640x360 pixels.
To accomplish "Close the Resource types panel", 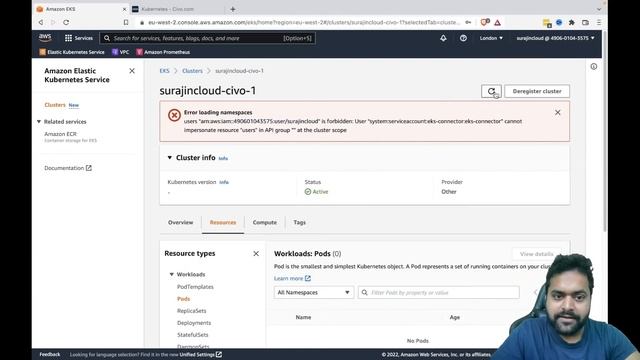I will tap(256, 253).
